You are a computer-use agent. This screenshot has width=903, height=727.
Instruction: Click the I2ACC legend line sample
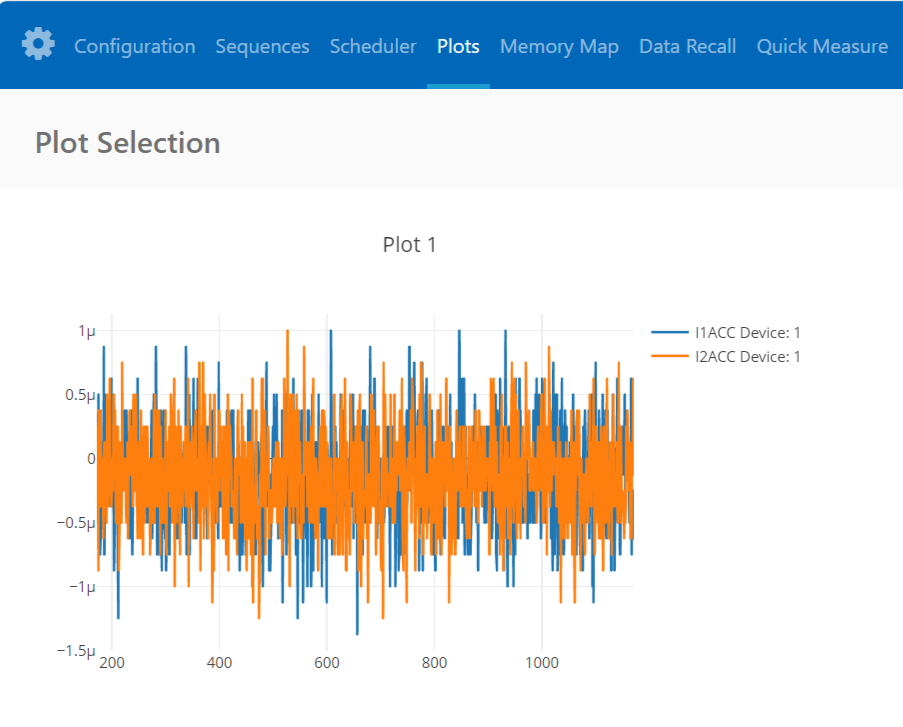coord(668,356)
